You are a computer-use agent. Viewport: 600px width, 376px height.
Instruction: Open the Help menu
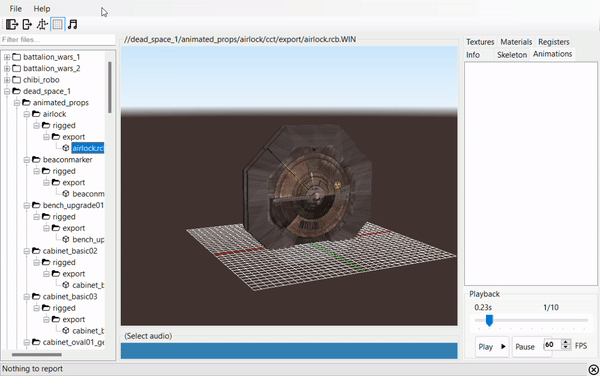coord(42,8)
